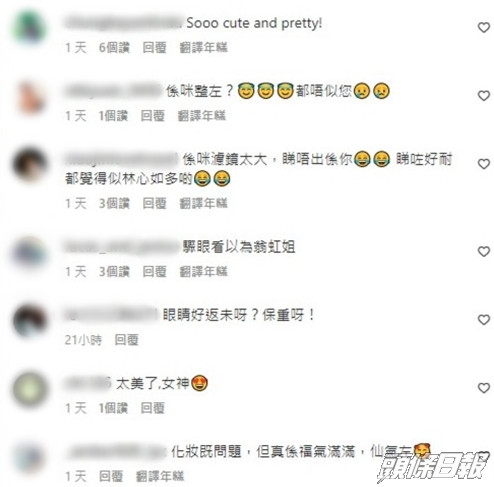Reply to the '化妝既問題' comment
Screen dimensions: 494x487
111,476
